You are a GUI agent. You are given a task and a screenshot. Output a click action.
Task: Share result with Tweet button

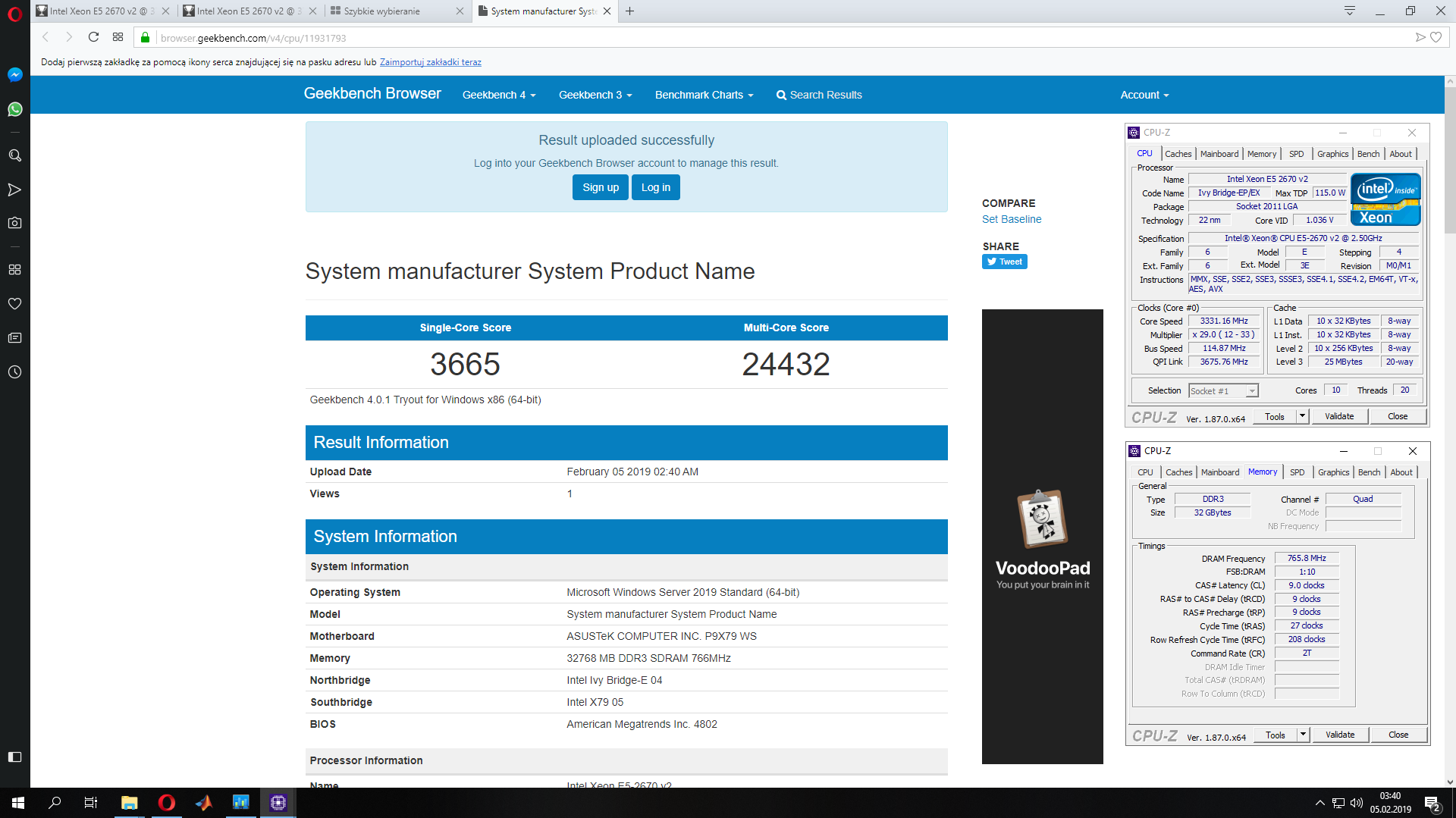pos(1004,262)
